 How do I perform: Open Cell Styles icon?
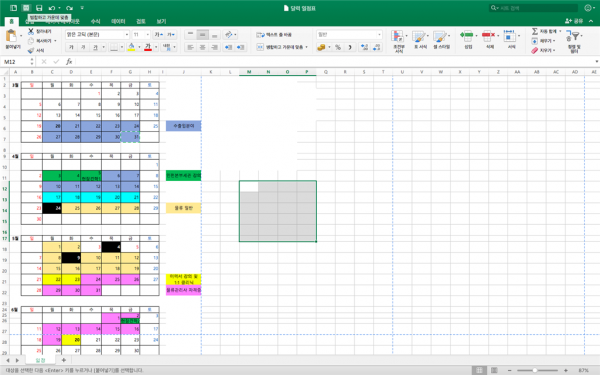tap(440, 36)
